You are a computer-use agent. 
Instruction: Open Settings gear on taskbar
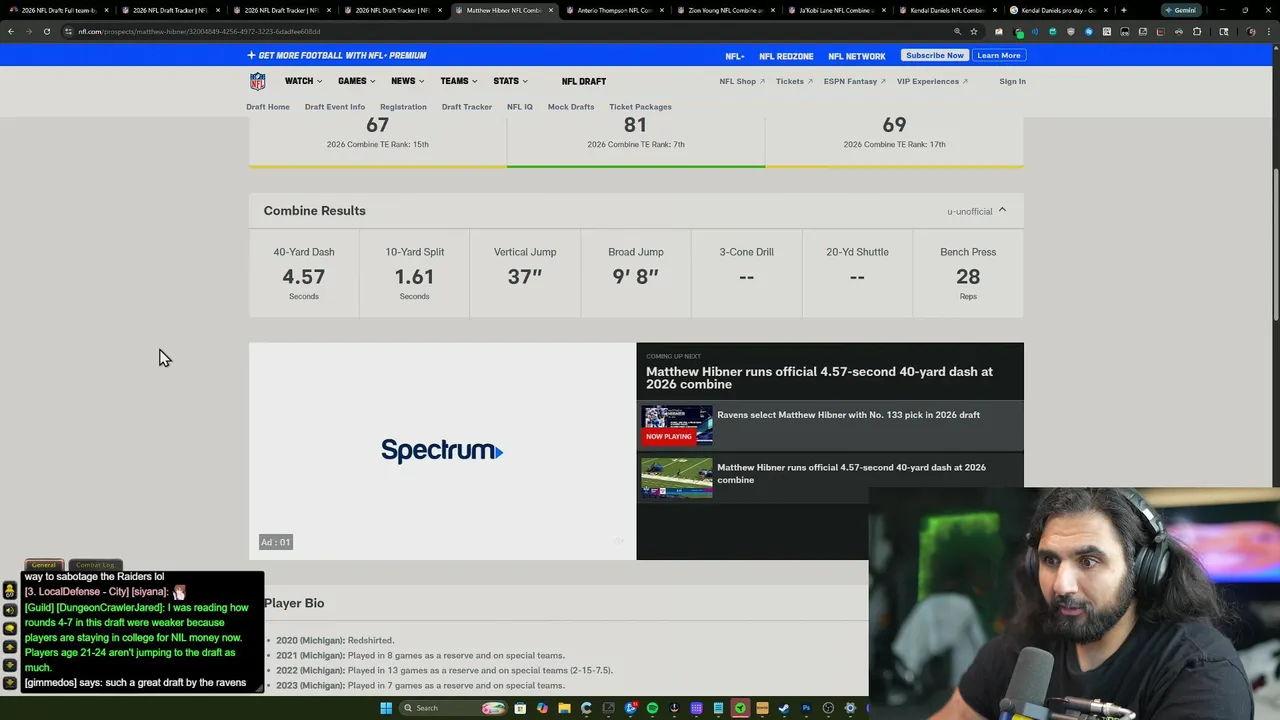pos(850,708)
